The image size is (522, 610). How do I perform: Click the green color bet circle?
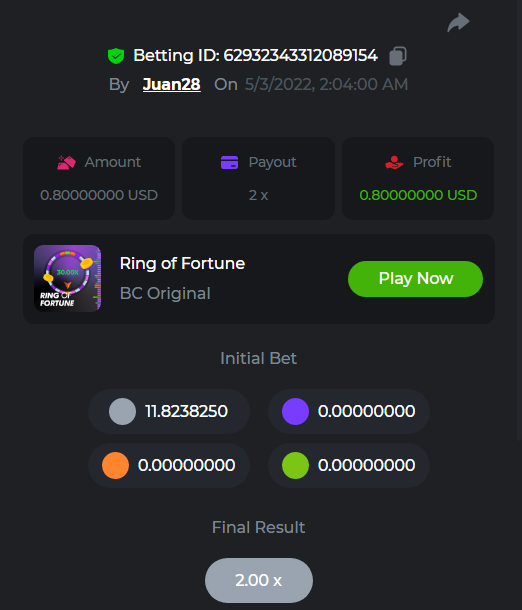(x=296, y=465)
